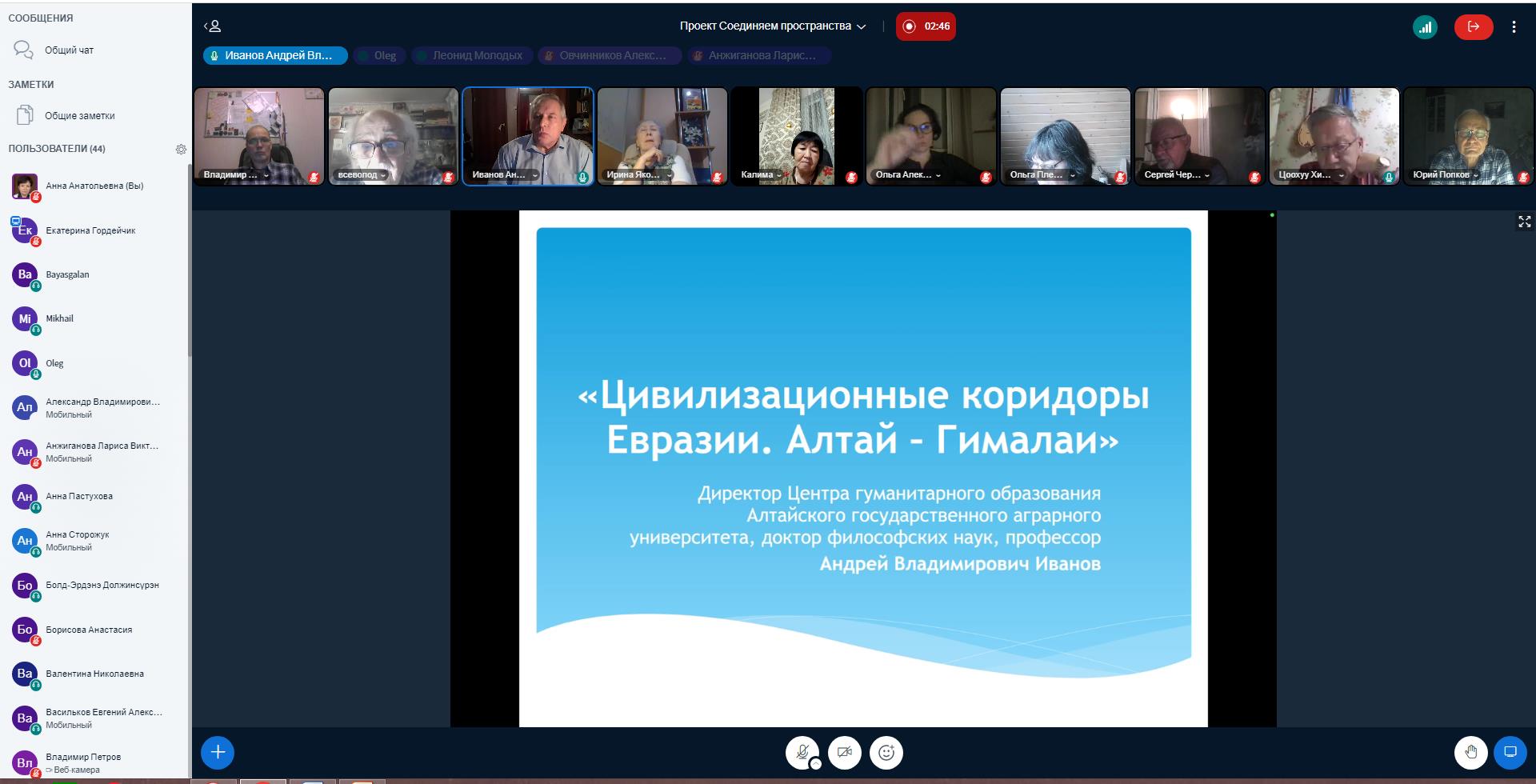Click the green connection status icon

[1425, 26]
